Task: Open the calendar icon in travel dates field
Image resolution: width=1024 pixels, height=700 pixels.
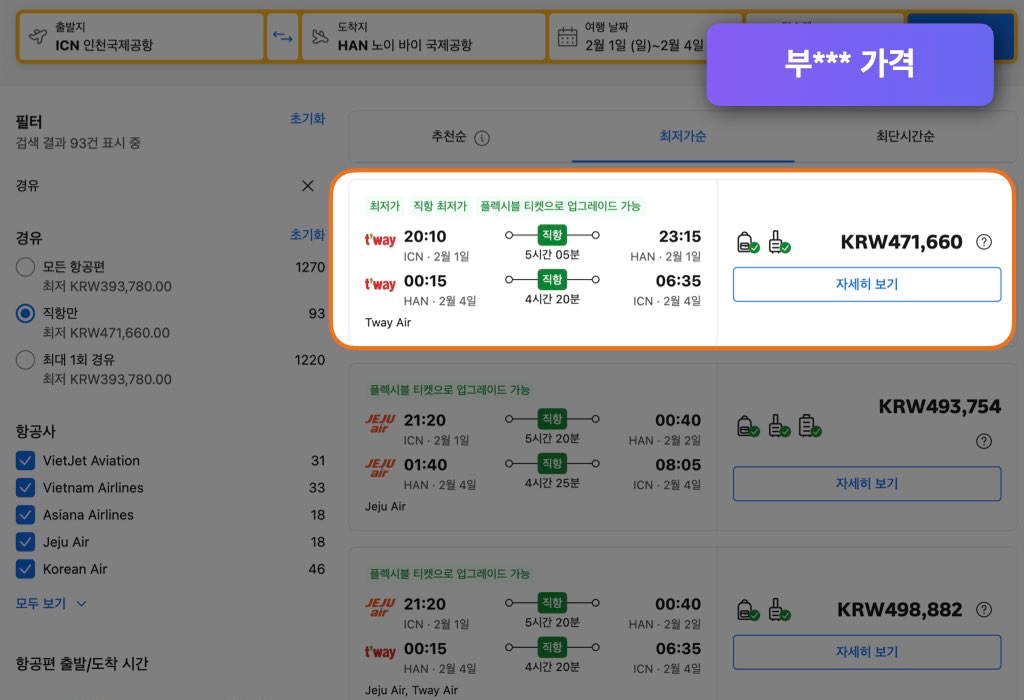Action: pos(567,36)
